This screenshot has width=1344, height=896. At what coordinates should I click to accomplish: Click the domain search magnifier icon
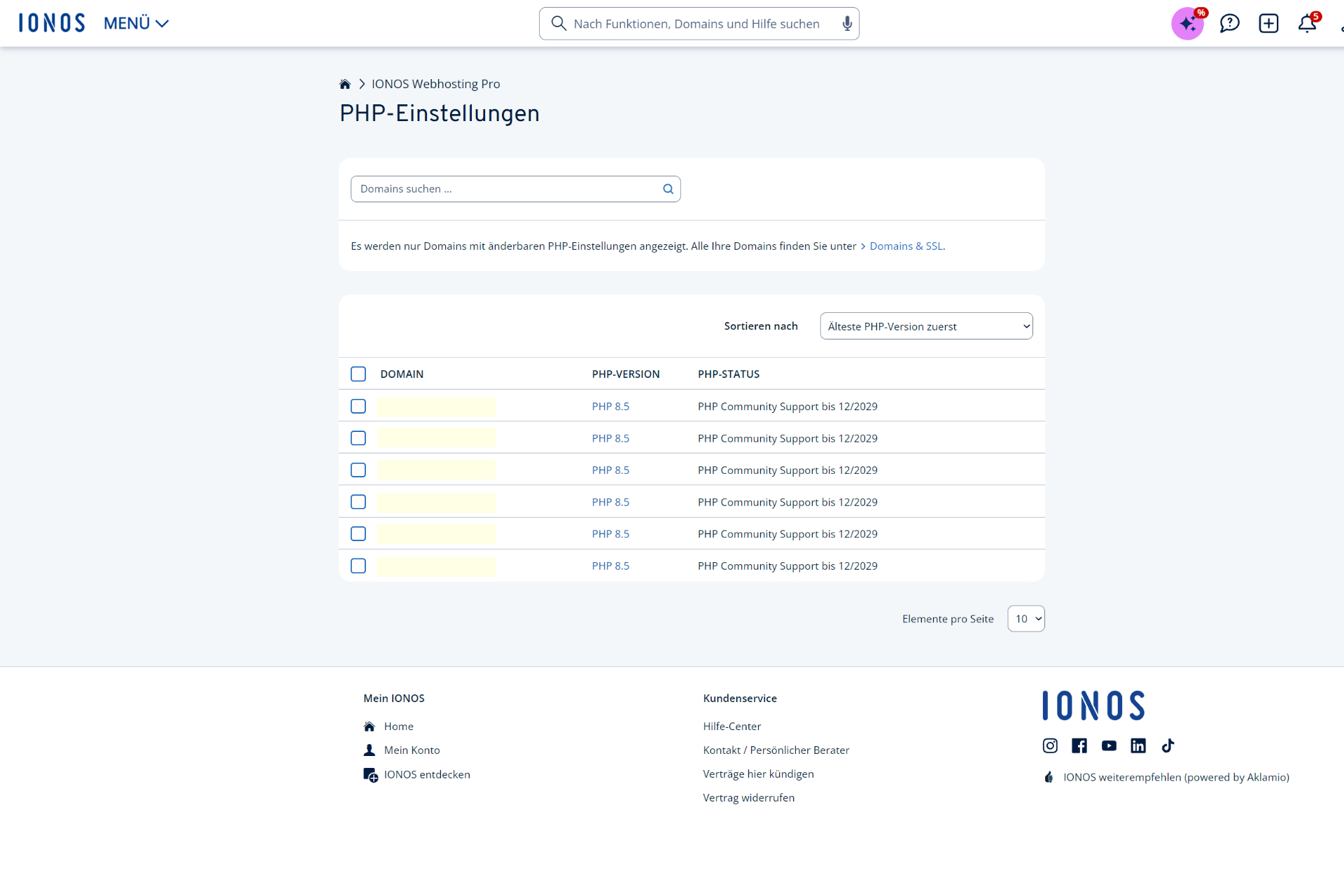point(668,189)
